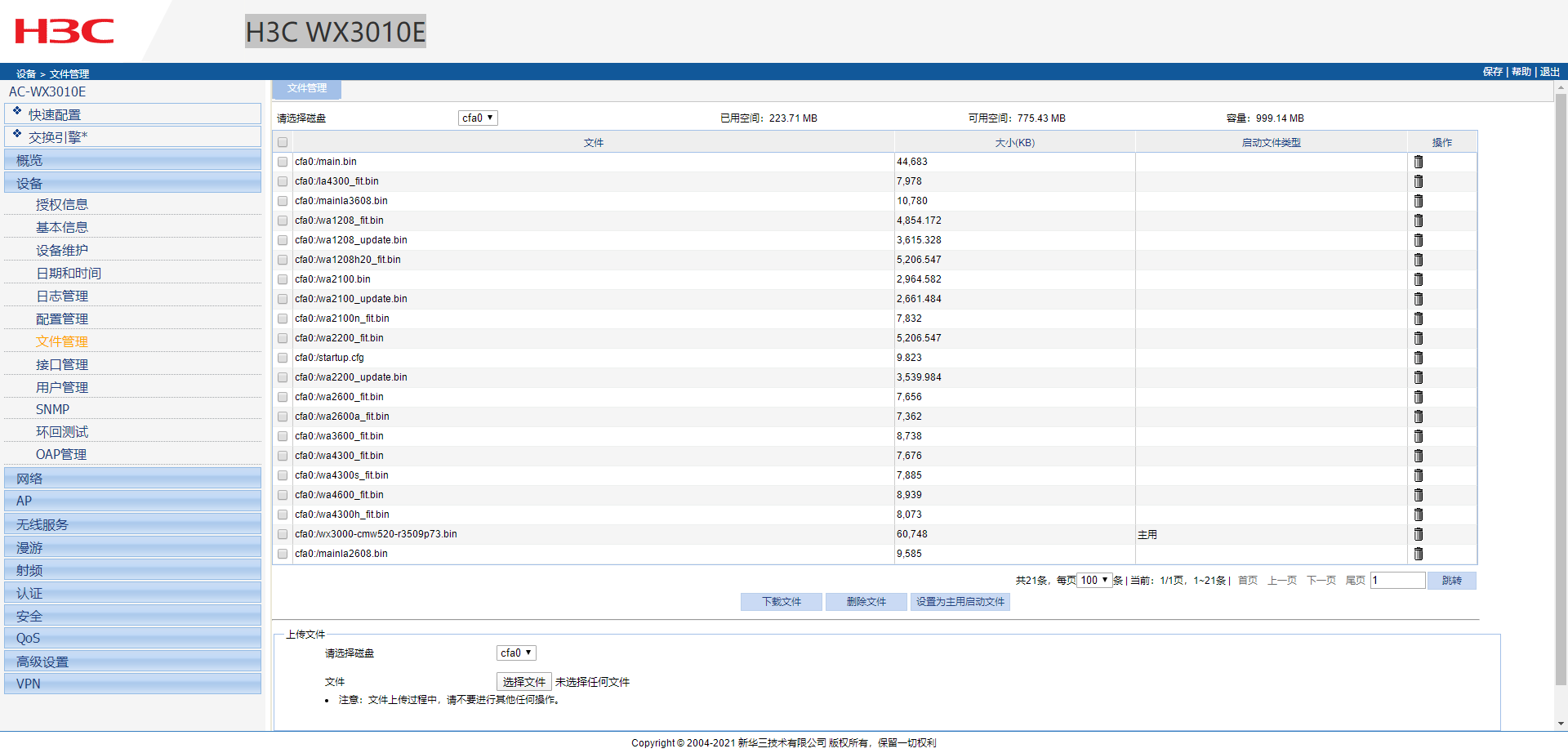
Task: Expand the 无线服务 menu section
Action: [132, 524]
